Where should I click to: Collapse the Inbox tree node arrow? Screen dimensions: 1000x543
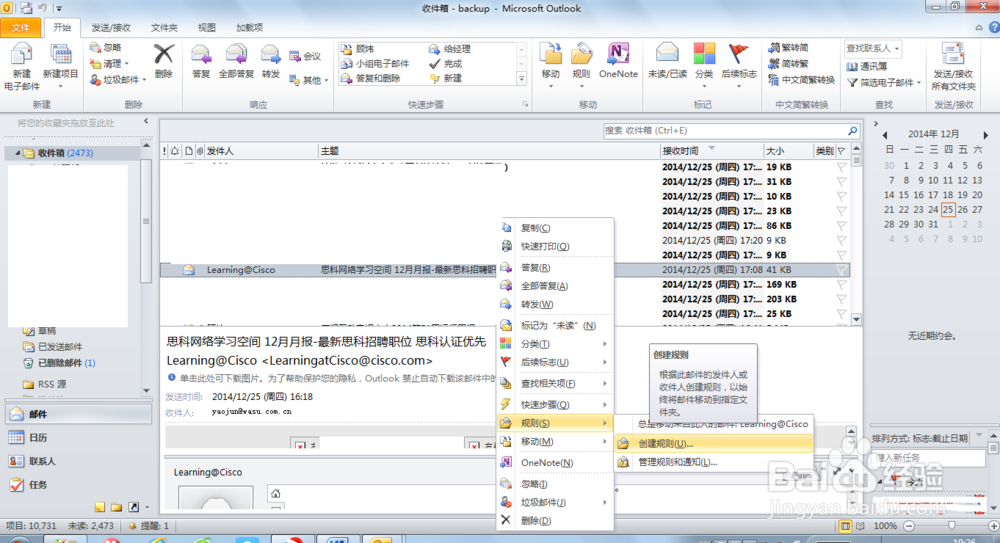coord(17,153)
